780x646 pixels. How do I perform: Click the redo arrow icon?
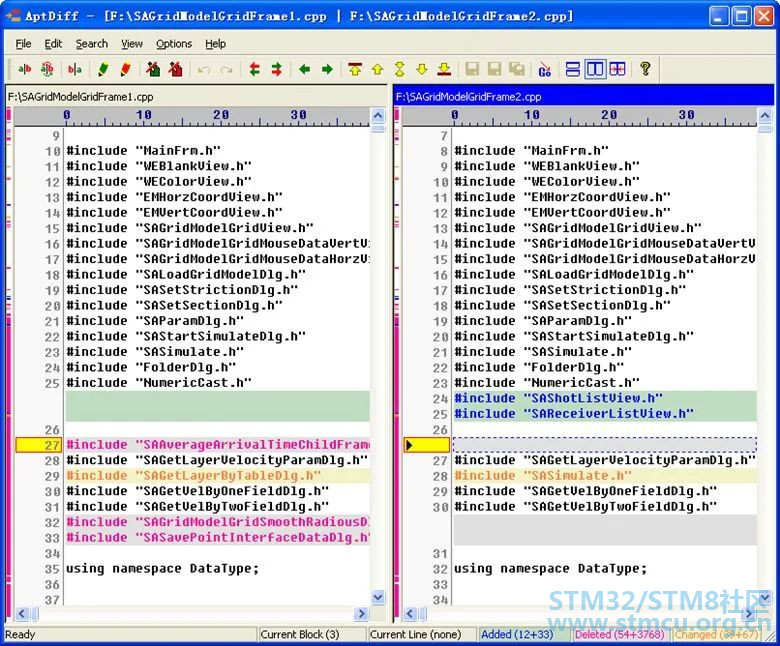[226, 69]
